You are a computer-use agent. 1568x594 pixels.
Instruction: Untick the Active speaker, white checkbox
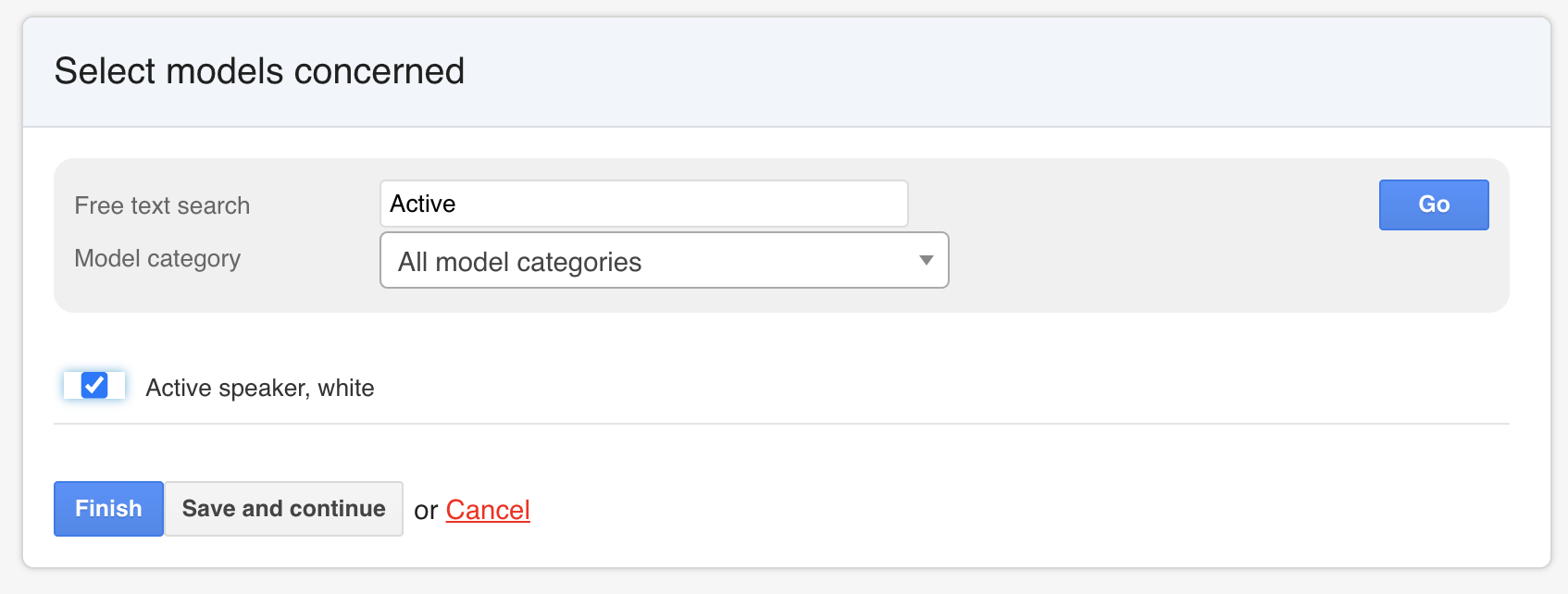[94, 386]
